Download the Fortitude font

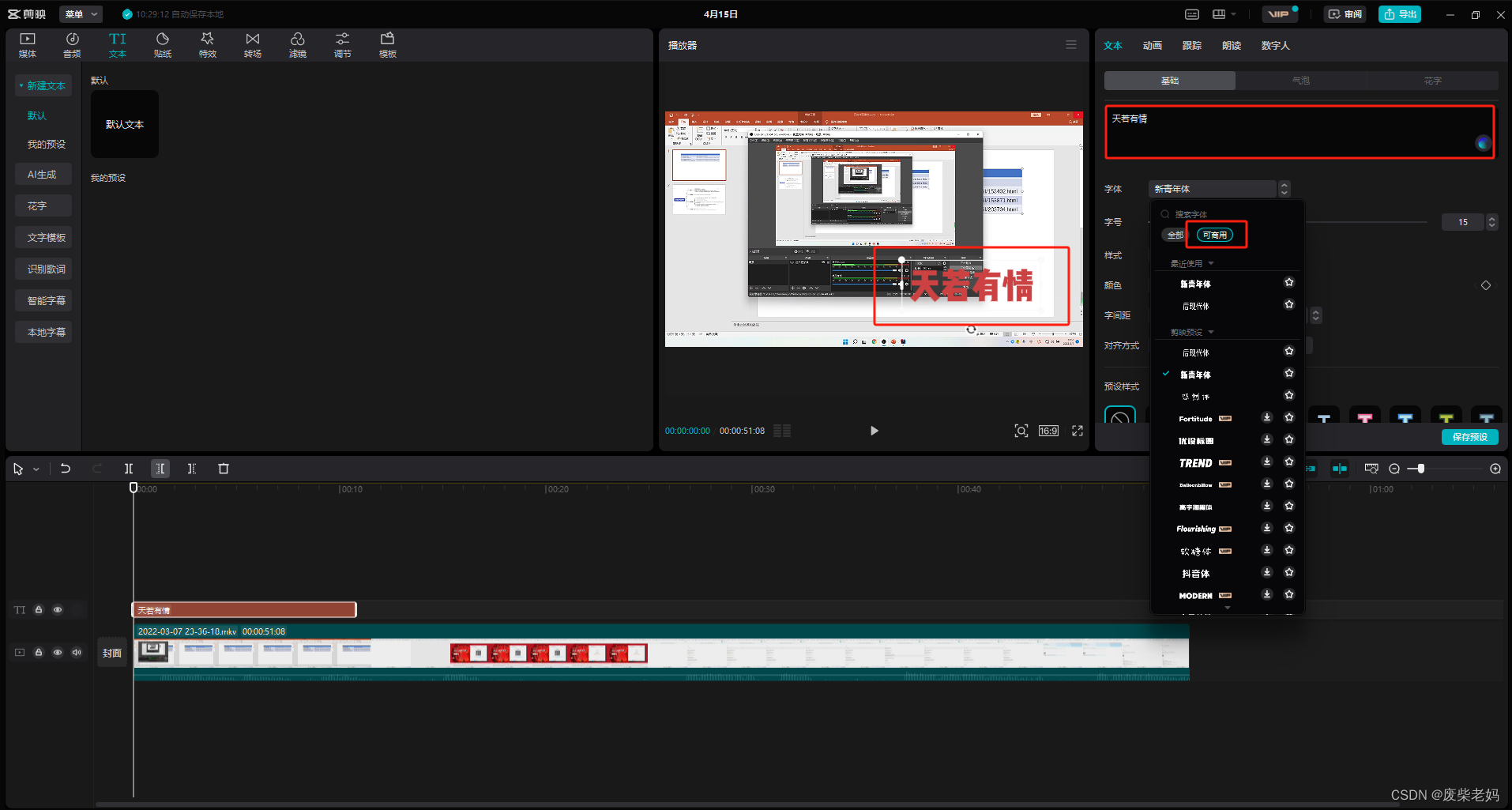(x=1267, y=417)
